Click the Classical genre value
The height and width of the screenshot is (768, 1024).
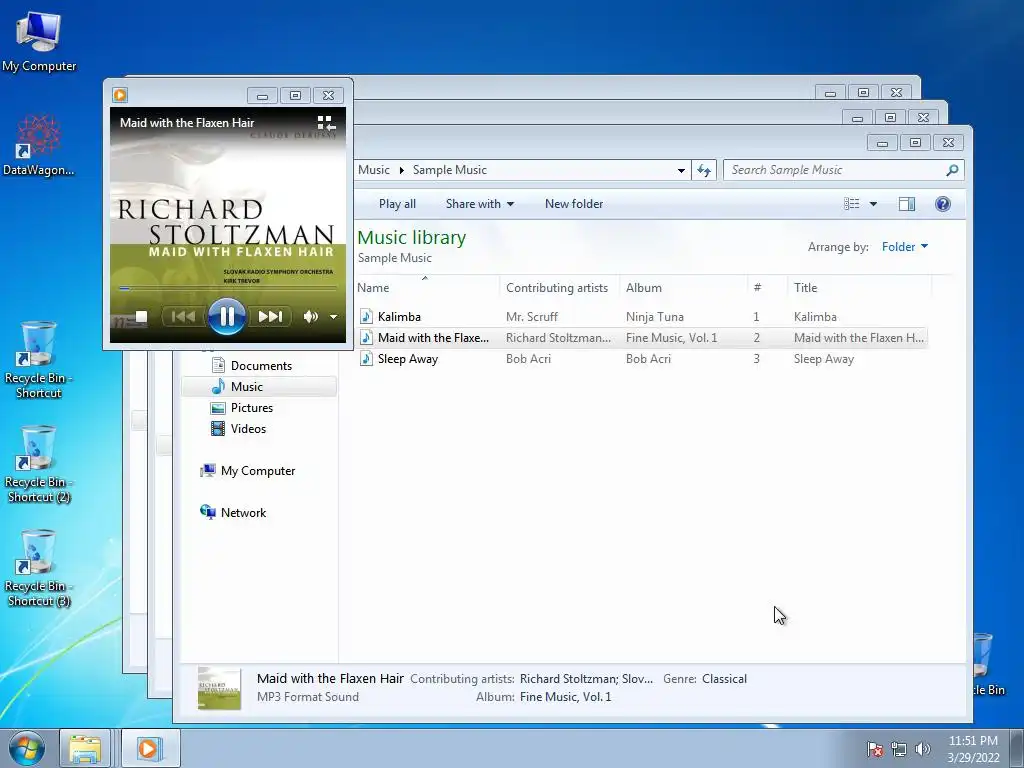(724, 679)
